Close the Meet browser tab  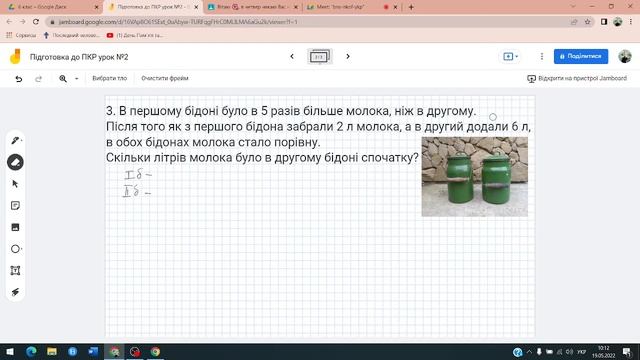(395, 7)
